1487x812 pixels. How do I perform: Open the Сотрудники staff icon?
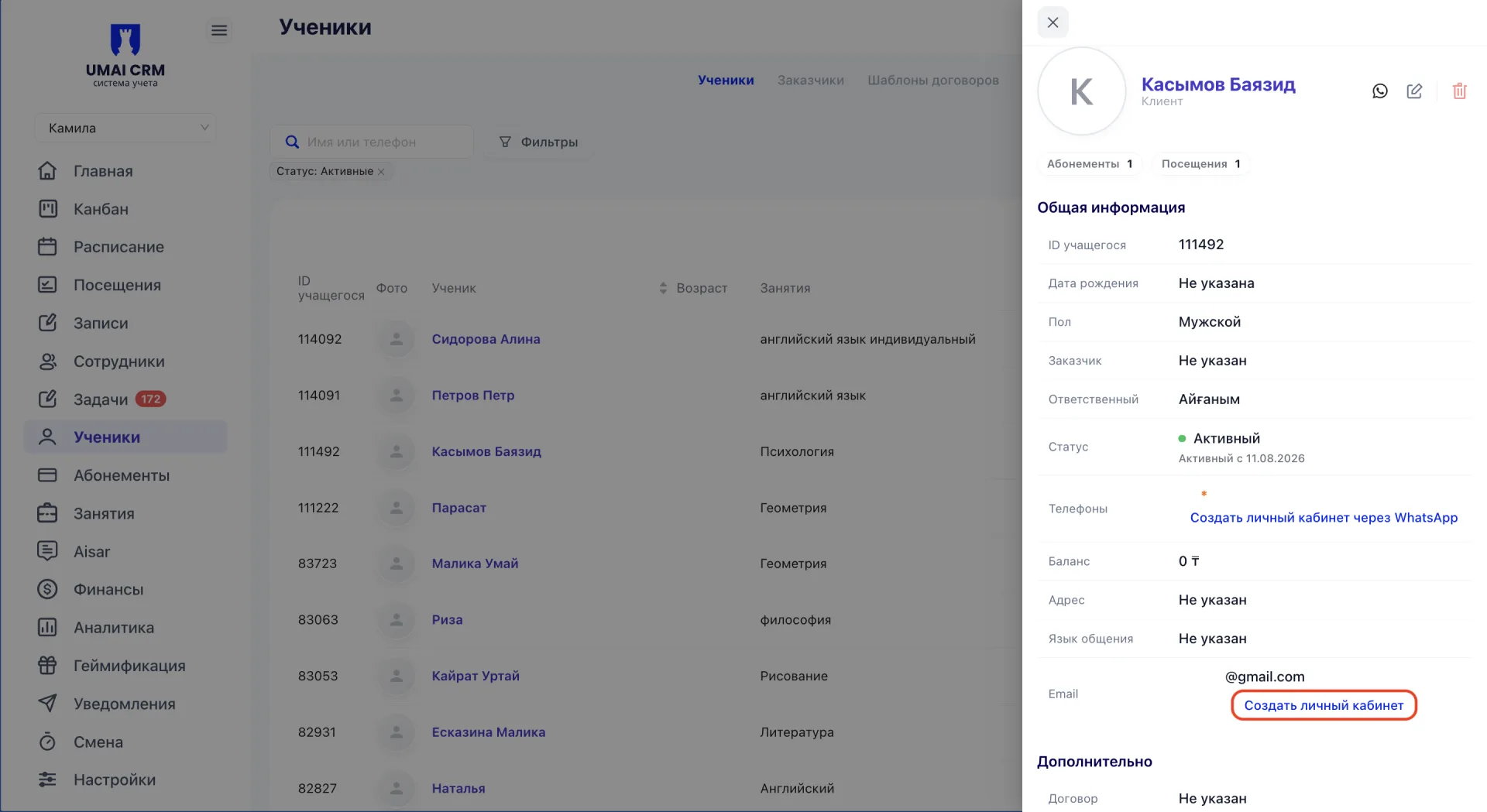pos(47,361)
